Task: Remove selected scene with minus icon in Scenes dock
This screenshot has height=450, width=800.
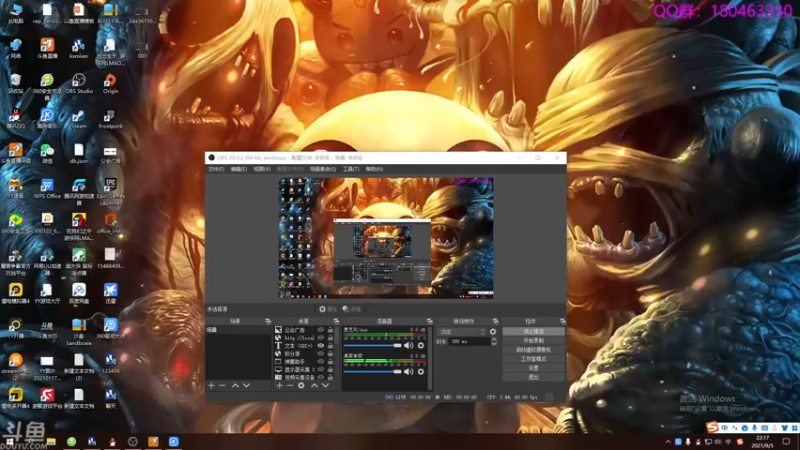Action: point(222,386)
